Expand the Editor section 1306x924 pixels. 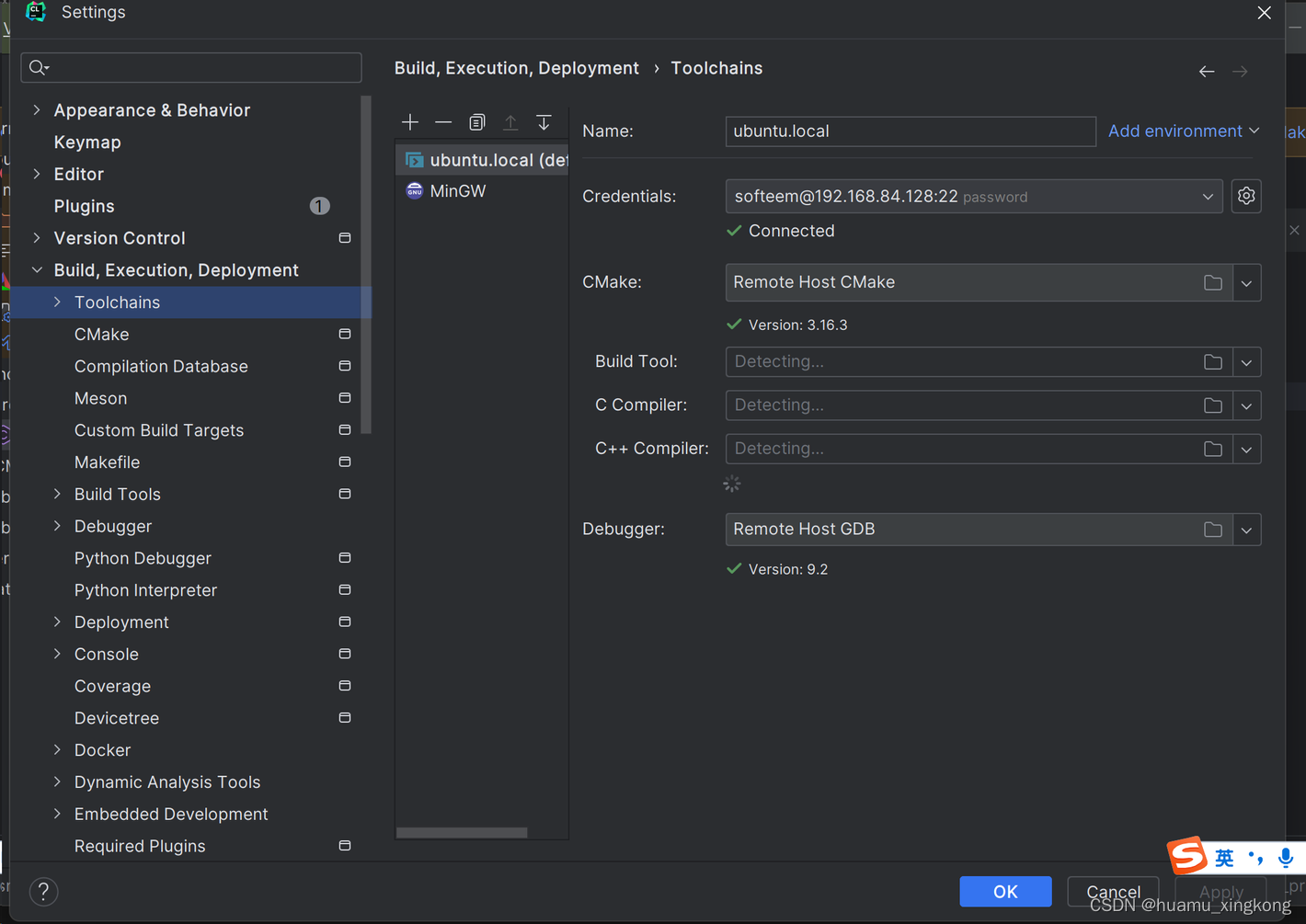37,174
